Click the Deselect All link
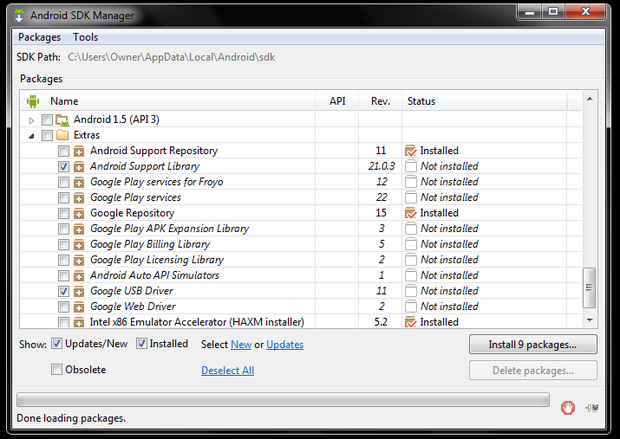This screenshot has width=620, height=439. [x=228, y=371]
